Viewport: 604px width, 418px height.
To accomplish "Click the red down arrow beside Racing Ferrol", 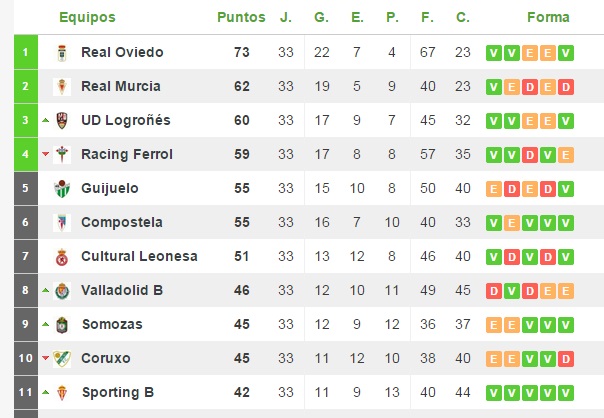I will (45, 154).
